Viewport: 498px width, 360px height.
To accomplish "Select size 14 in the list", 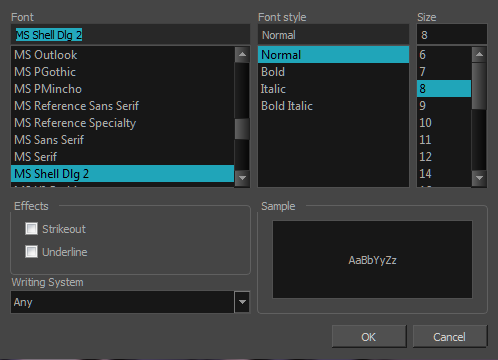I will pos(444,174).
